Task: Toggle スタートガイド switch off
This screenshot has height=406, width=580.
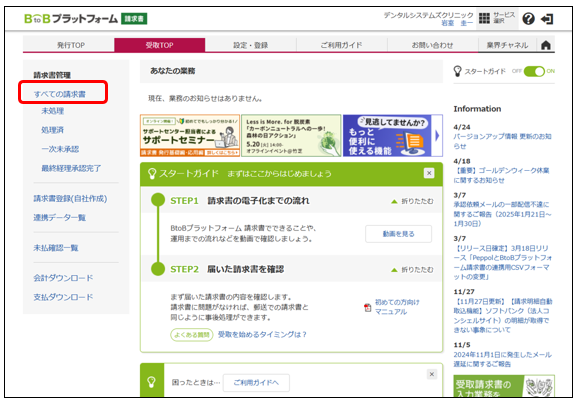Action: [x=534, y=71]
